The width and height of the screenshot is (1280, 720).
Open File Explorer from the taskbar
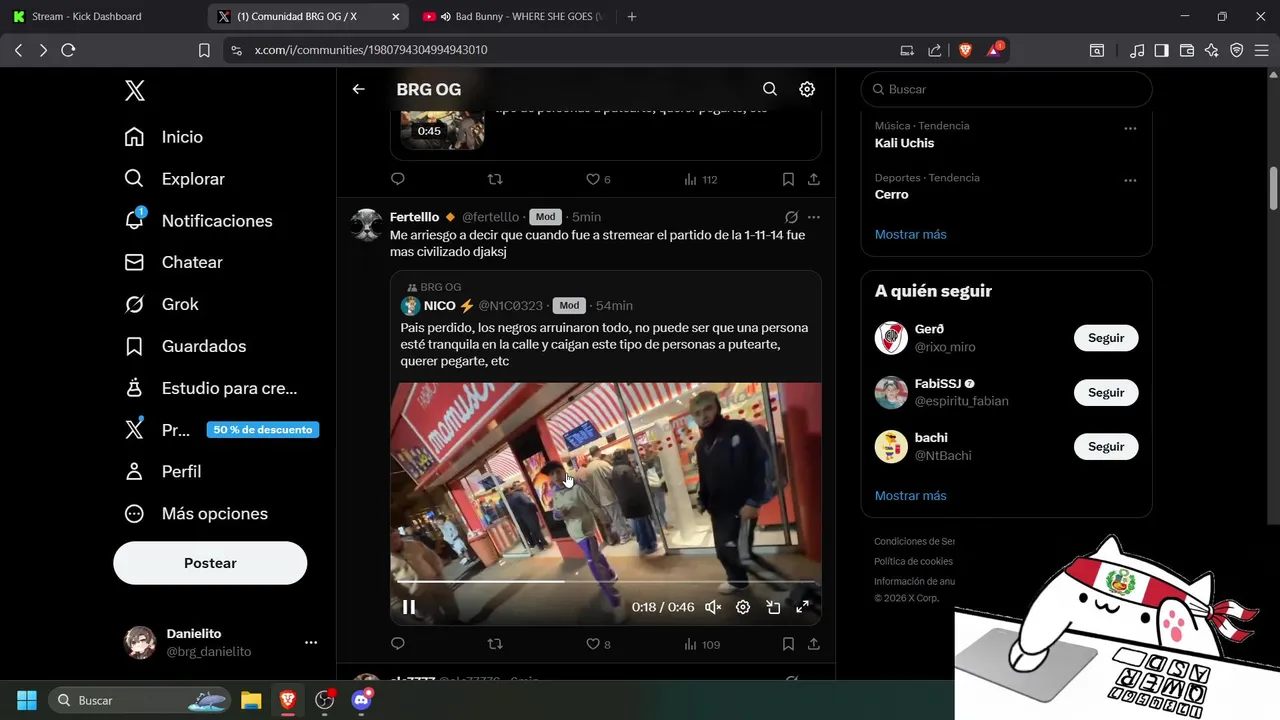click(251, 700)
